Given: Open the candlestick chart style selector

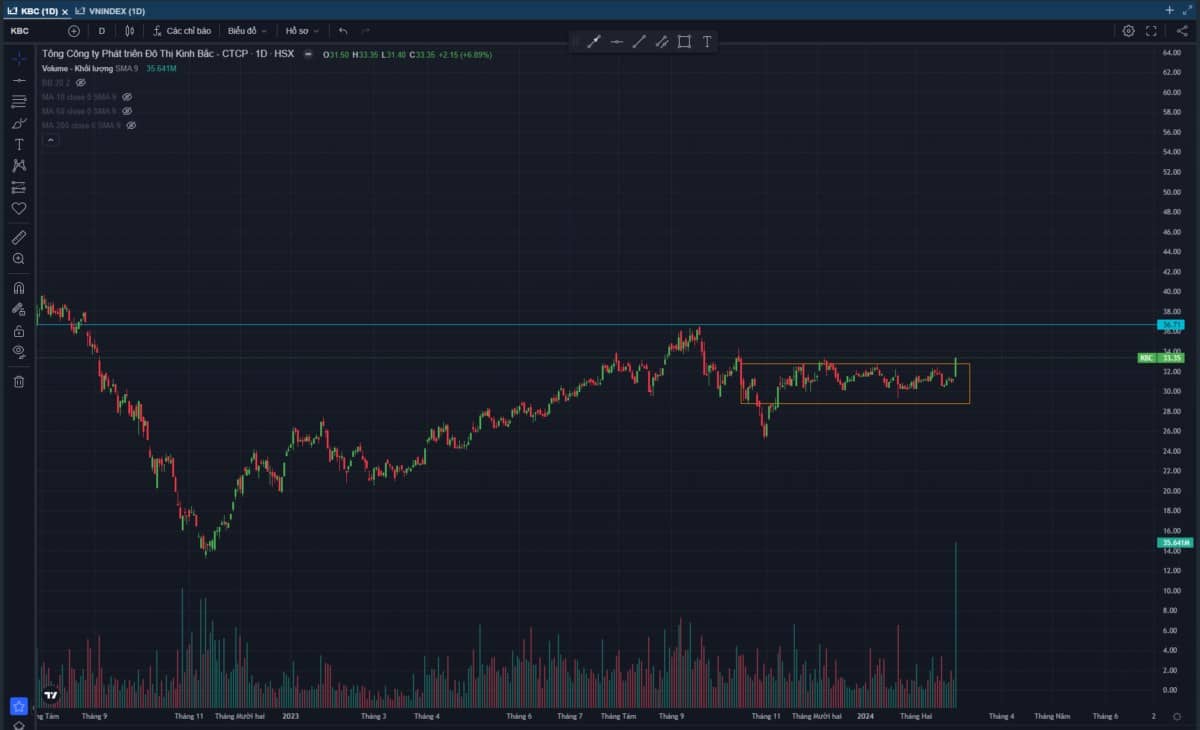Looking at the screenshot, I should 129,31.
